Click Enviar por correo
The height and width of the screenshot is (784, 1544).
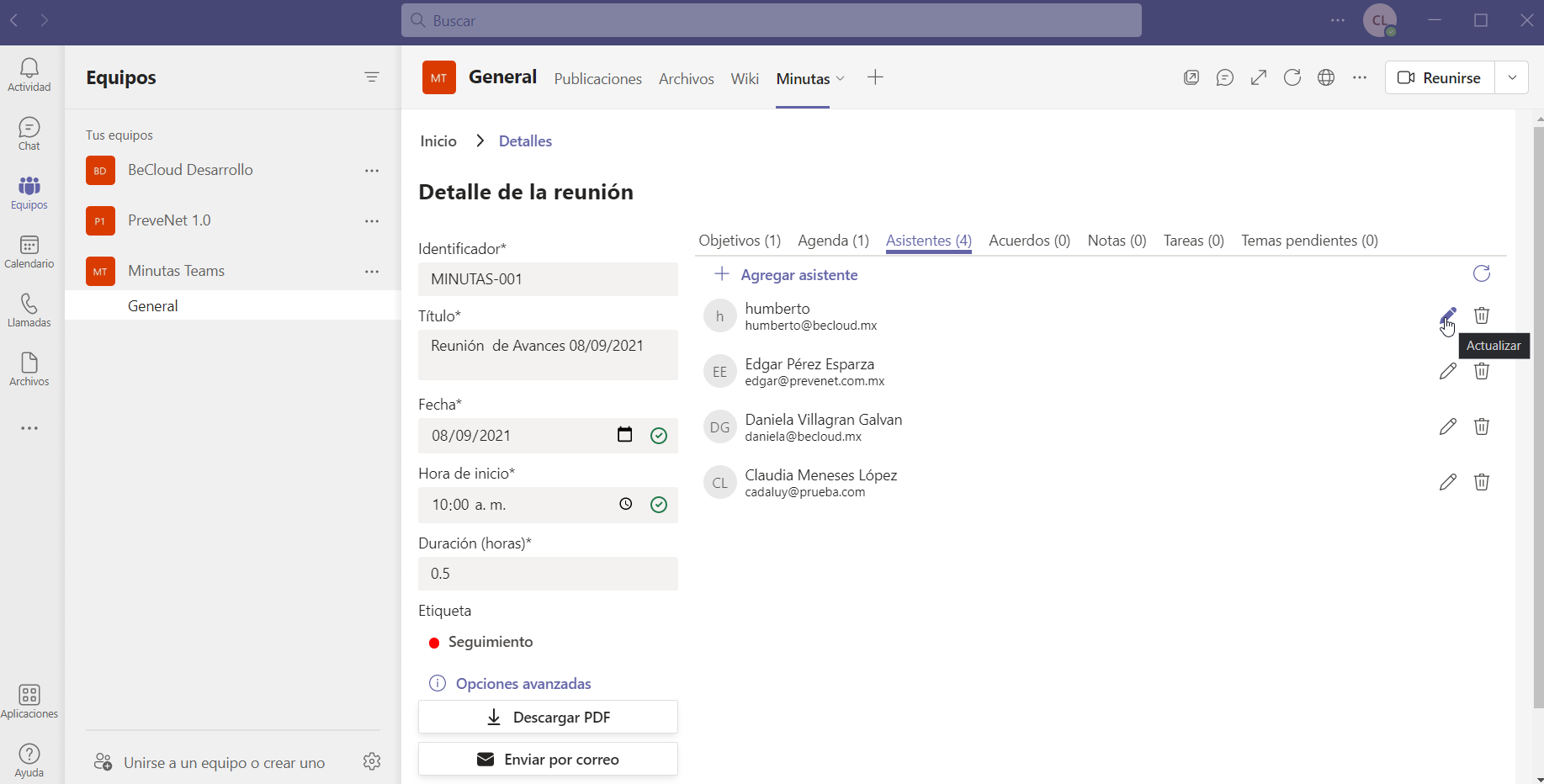(x=548, y=759)
